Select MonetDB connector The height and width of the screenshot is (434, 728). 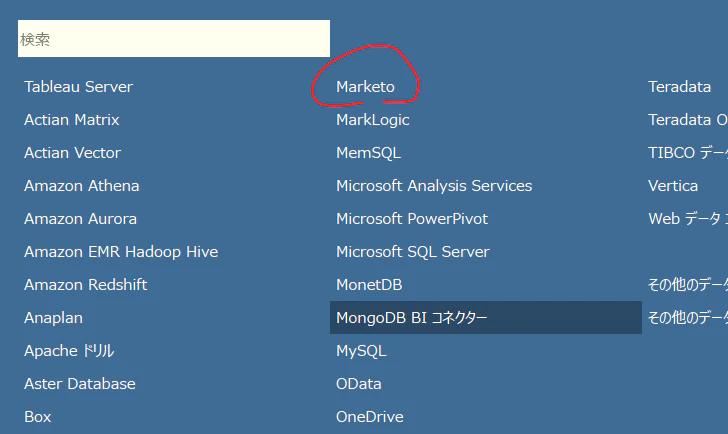point(369,285)
